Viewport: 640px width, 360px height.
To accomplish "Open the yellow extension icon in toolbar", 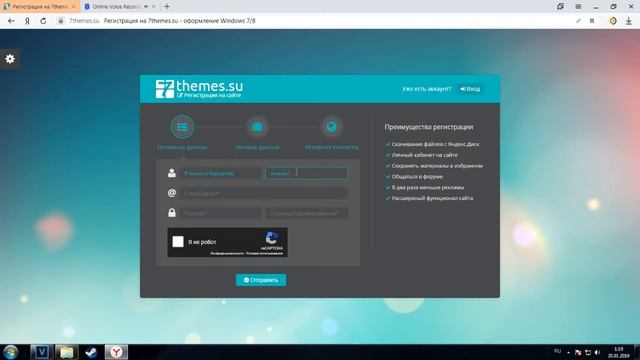I will click(613, 21).
